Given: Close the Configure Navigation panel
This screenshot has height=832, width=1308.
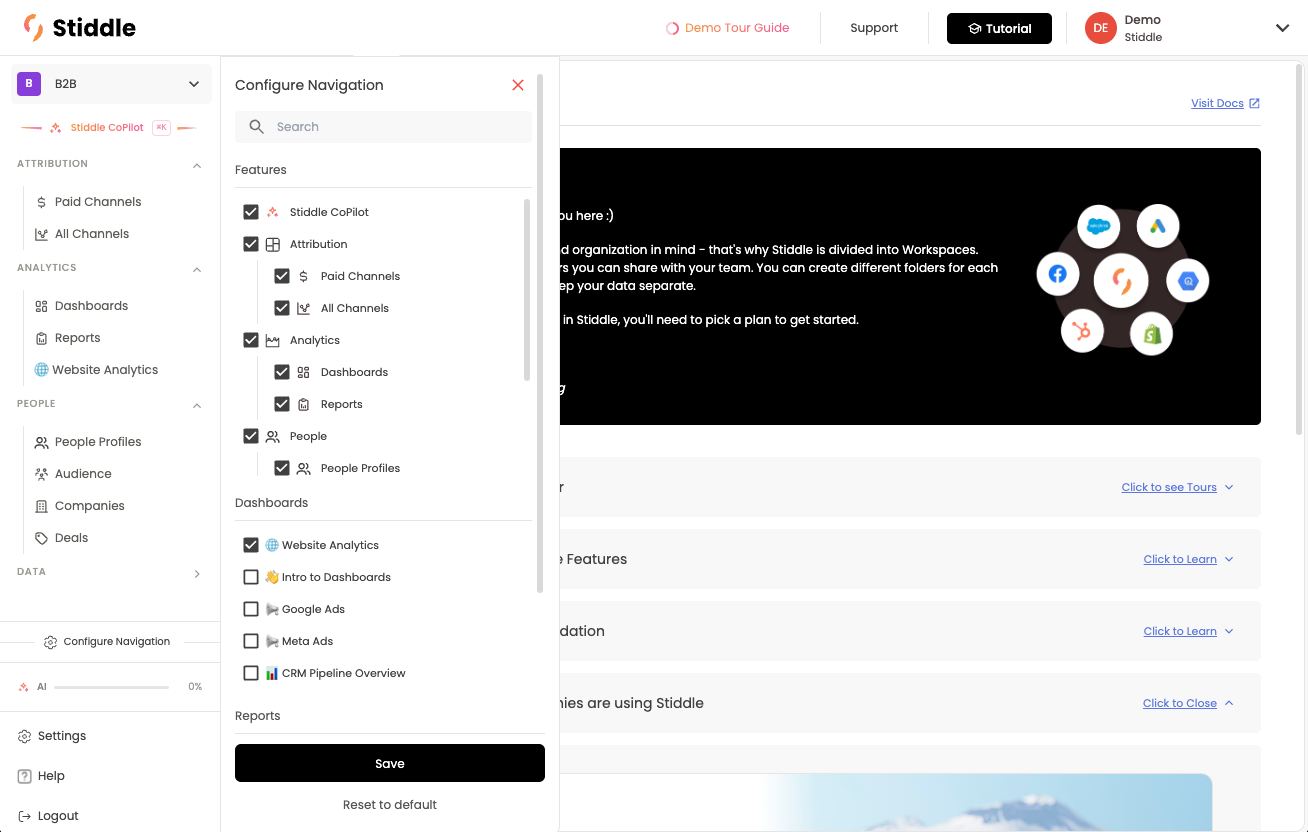Looking at the screenshot, I should pyautogui.click(x=518, y=85).
